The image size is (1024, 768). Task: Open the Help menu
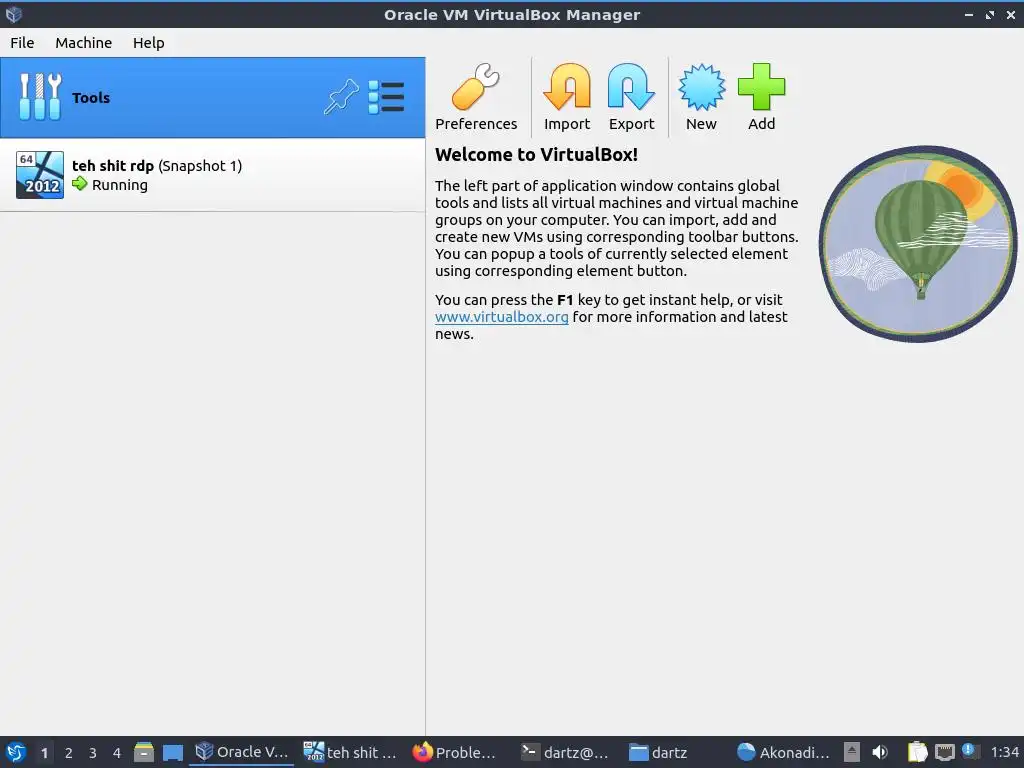tap(148, 42)
